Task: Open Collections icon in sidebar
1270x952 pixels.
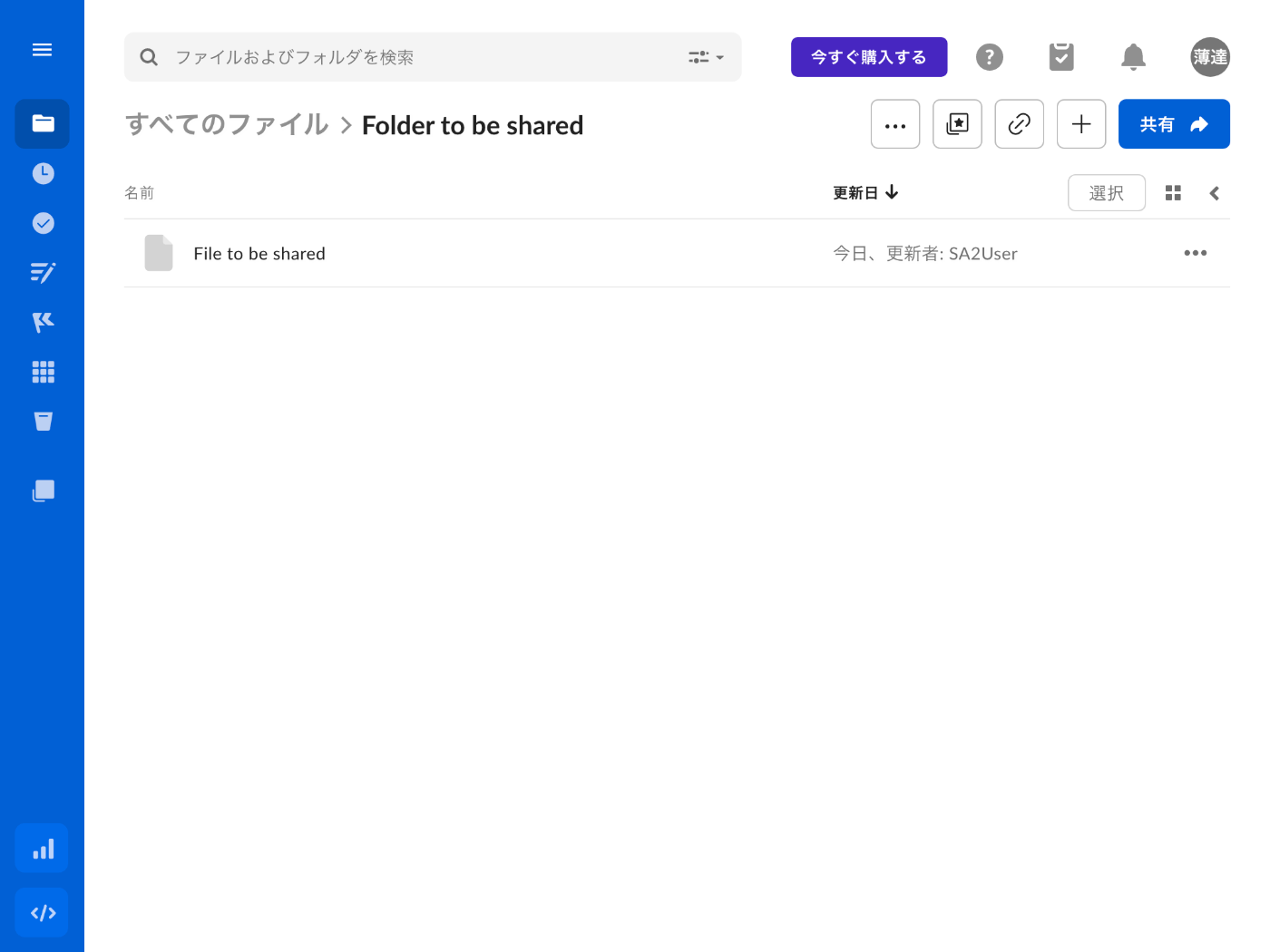Action: (x=43, y=491)
